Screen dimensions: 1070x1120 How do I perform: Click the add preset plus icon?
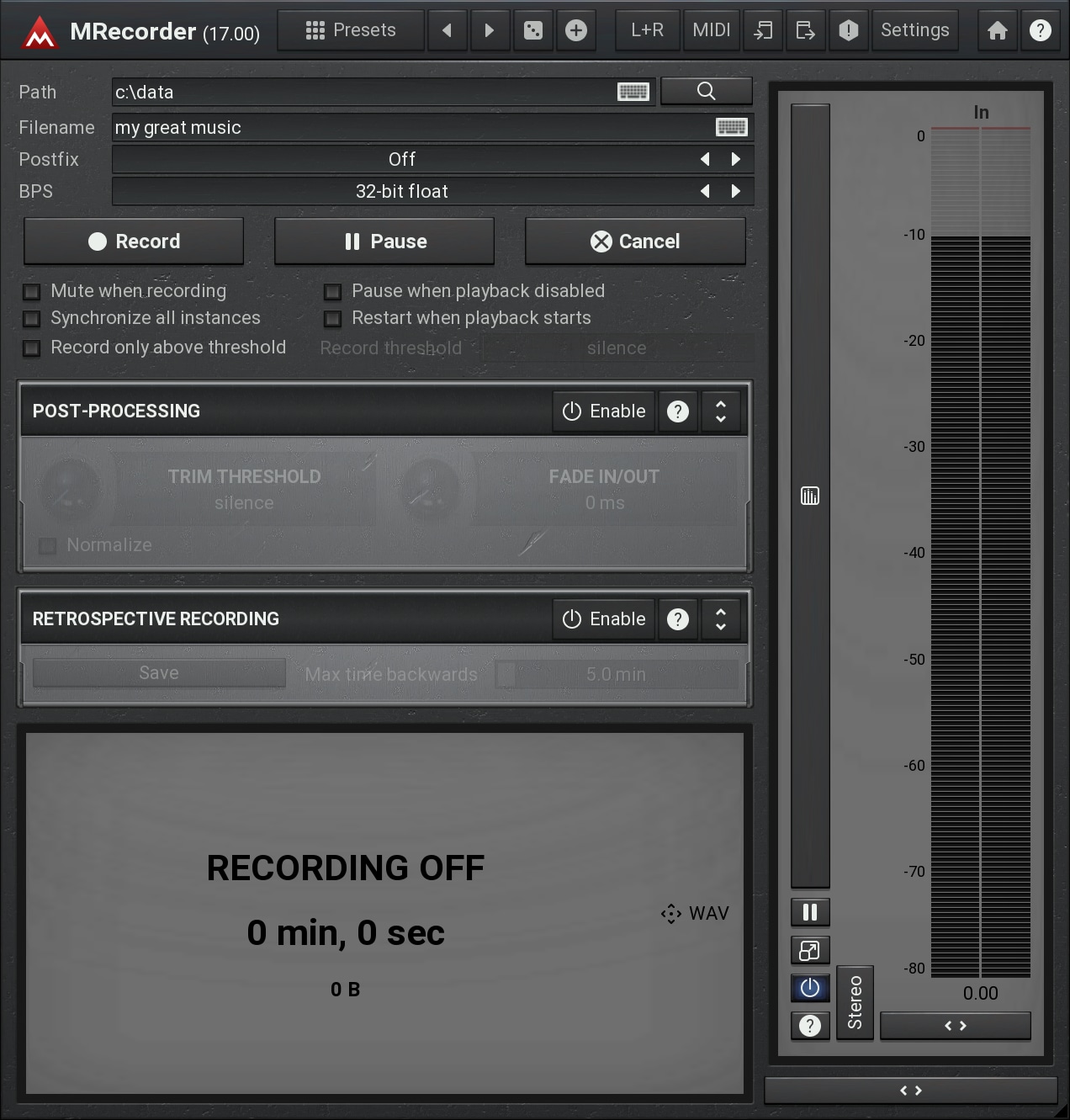(x=576, y=31)
